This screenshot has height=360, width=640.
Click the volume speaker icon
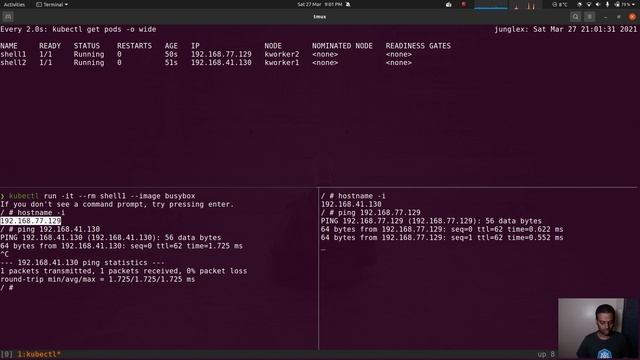(598, 4)
